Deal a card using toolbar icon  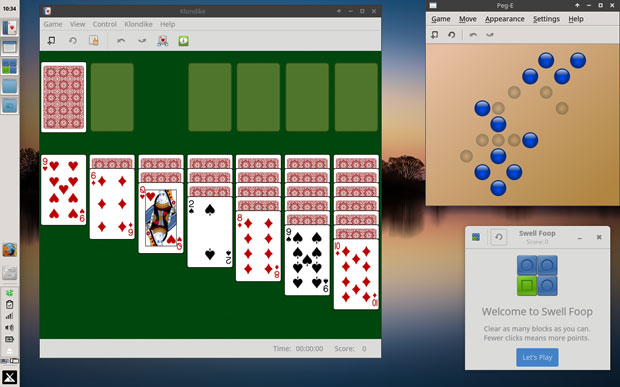[163, 41]
